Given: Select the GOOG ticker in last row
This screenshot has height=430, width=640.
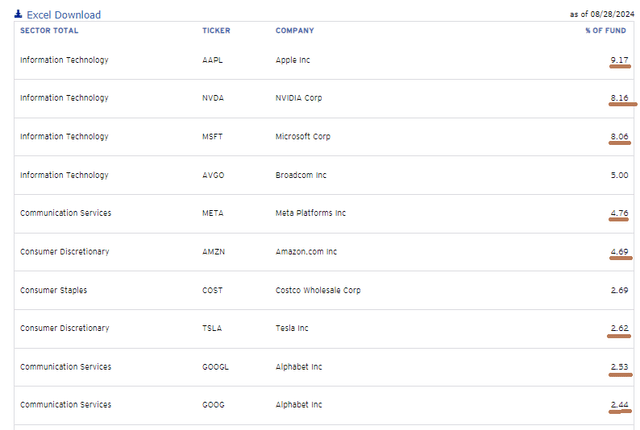Looking at the screenshot, I should (213, 405).
